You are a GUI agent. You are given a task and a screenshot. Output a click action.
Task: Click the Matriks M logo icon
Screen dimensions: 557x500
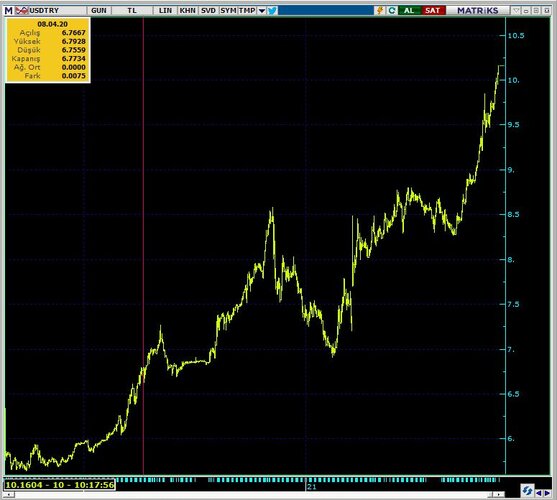[x=8, y=11]
